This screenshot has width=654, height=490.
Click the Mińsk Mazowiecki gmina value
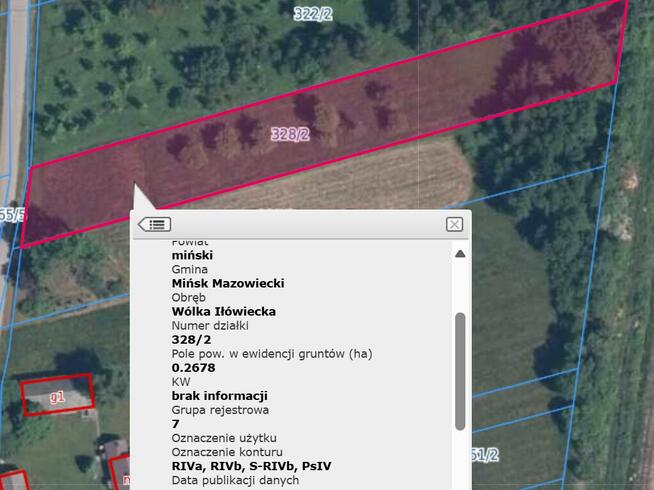coord(228,283)
